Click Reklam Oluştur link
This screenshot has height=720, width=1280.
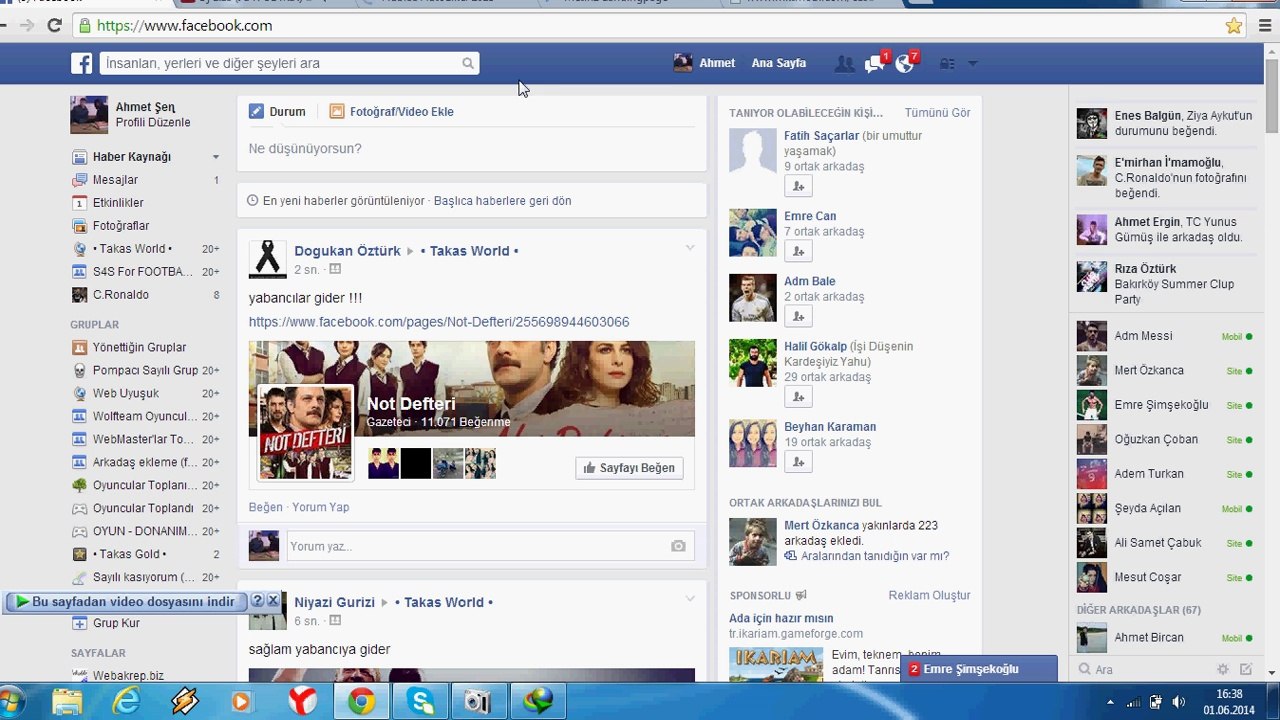click(x=929, y=595)
